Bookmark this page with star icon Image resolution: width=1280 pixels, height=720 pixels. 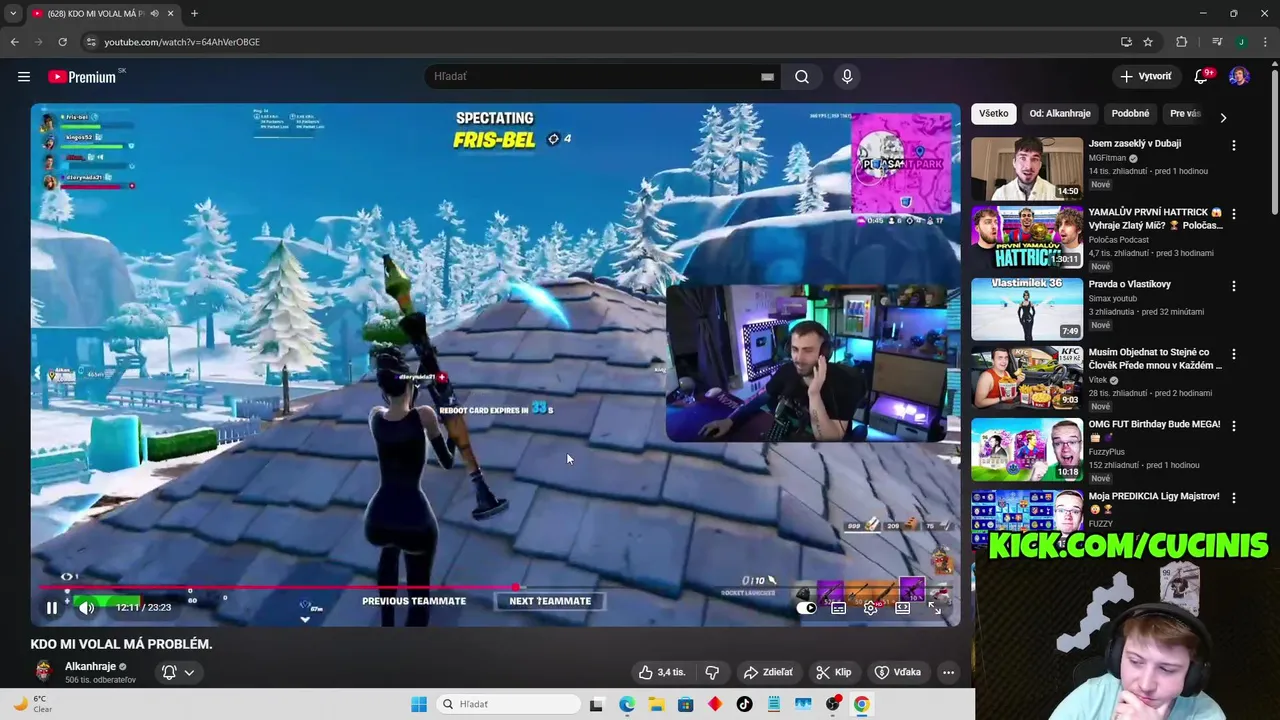1148,42
